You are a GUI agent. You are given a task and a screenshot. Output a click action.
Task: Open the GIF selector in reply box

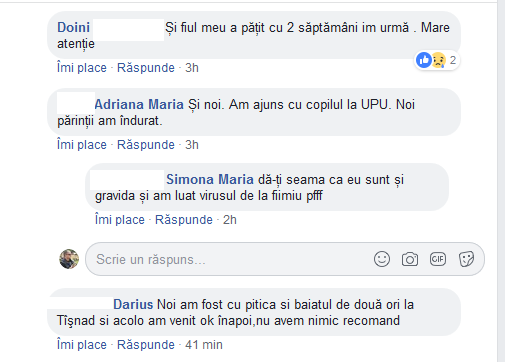click(438, 259)
